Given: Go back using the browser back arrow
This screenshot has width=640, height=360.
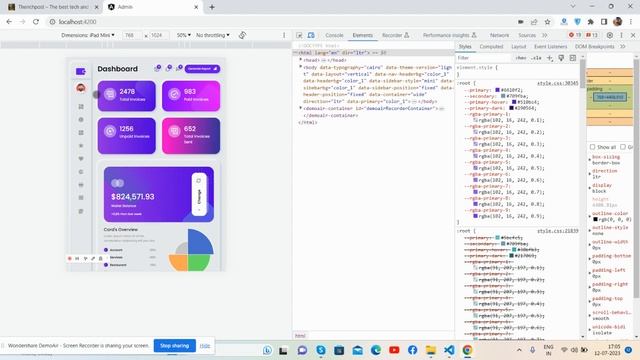Looking at the screenshot, I should click(9, 22).
